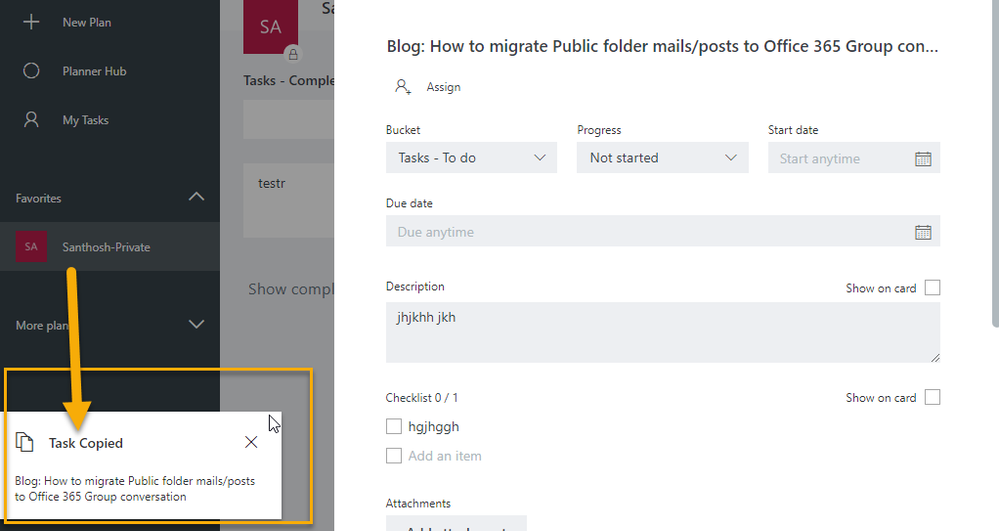Open the Progress dropdown Not started
Screen dimensions: 999x531
[663, 157]
